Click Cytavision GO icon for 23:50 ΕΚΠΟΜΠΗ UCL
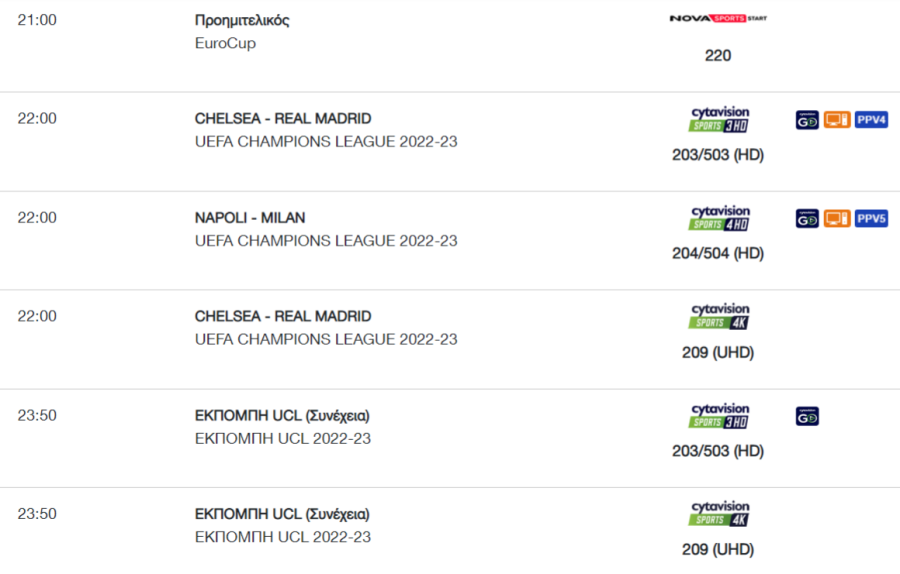The height and width of the screenshot is (574, 900). [x=807, y=416]
